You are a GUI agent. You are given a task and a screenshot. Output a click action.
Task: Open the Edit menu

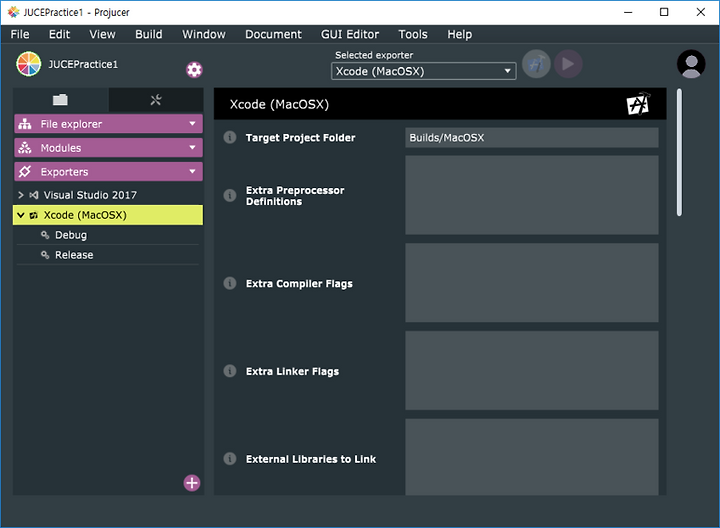tap(59, 34)
